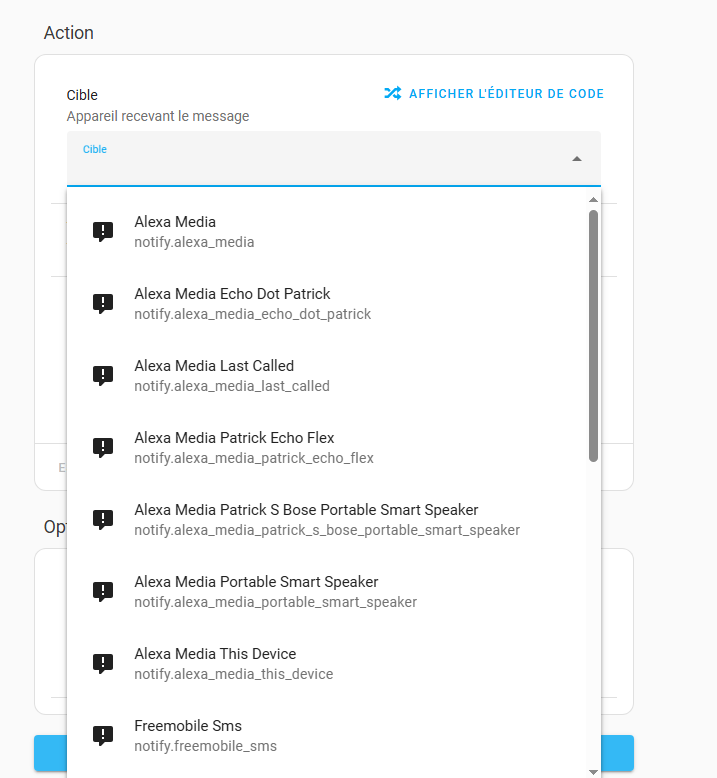Choose Alexa Media Patrick S Bose Portable Smart Speaker

click(x=326, y=519)
